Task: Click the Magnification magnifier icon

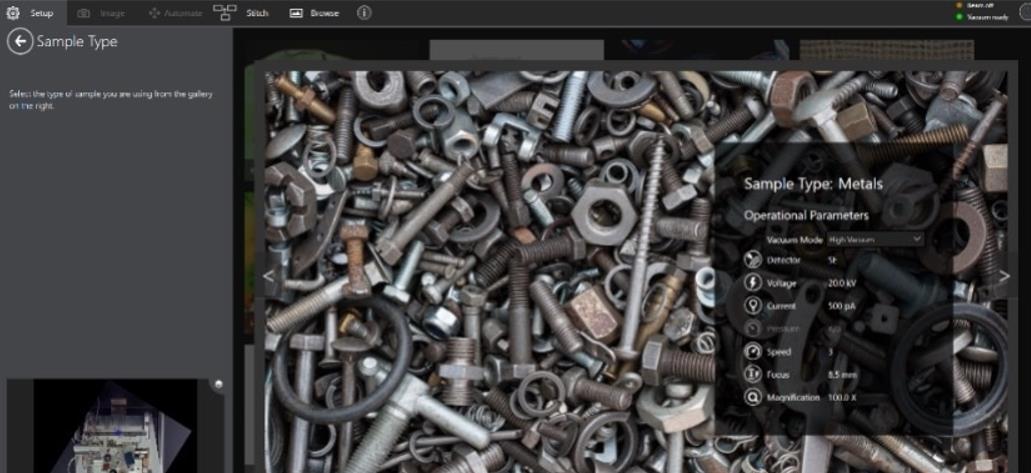Action: click(753, 397)
